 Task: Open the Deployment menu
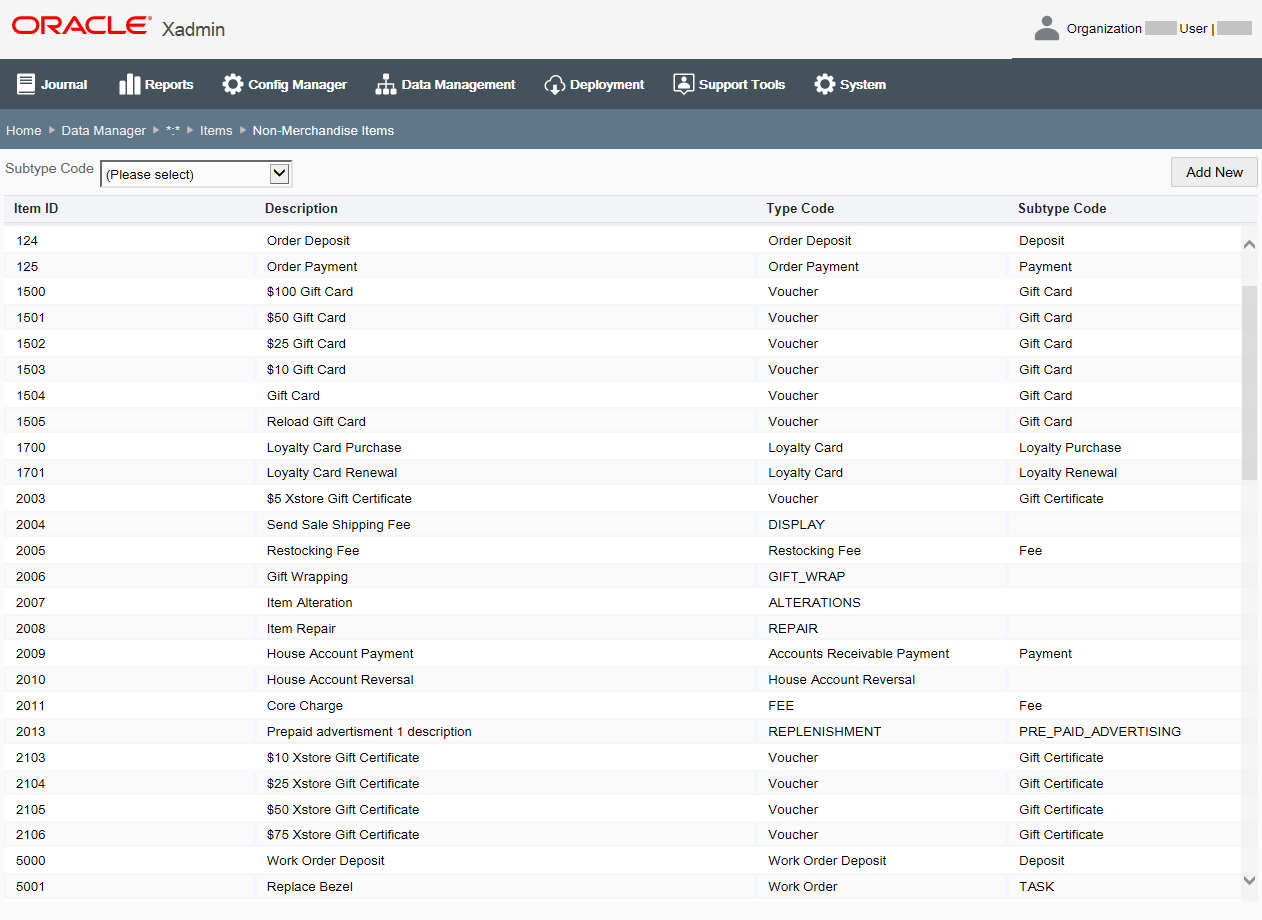pos(594,84)
